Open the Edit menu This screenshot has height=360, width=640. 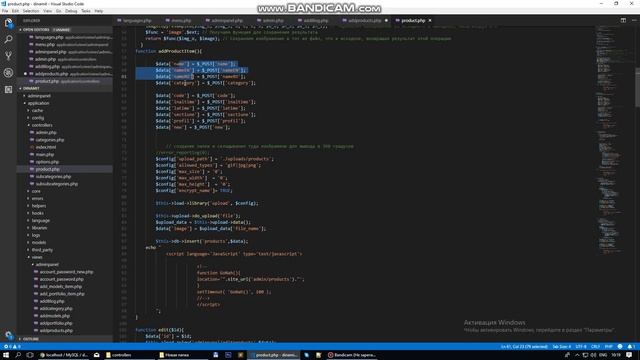16,11
